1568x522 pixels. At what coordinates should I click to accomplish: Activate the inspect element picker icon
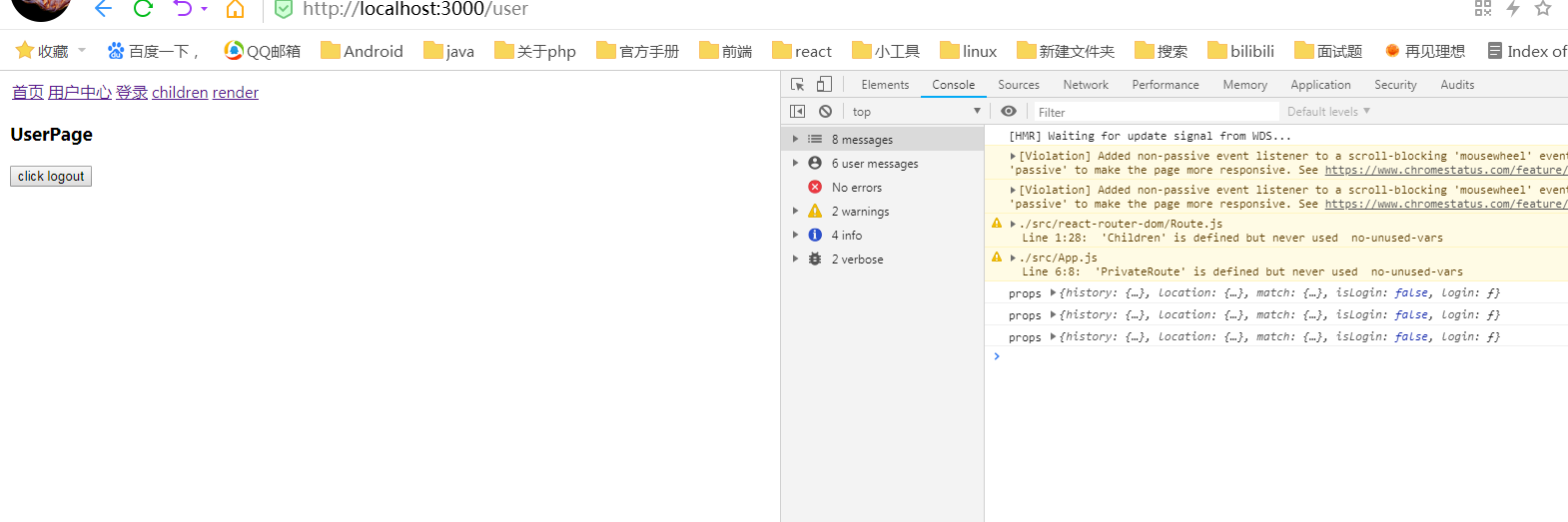click(797, 85)
